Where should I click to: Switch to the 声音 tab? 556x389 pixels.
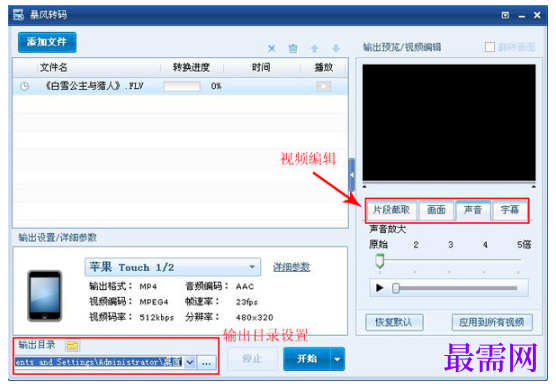[473, 210]
